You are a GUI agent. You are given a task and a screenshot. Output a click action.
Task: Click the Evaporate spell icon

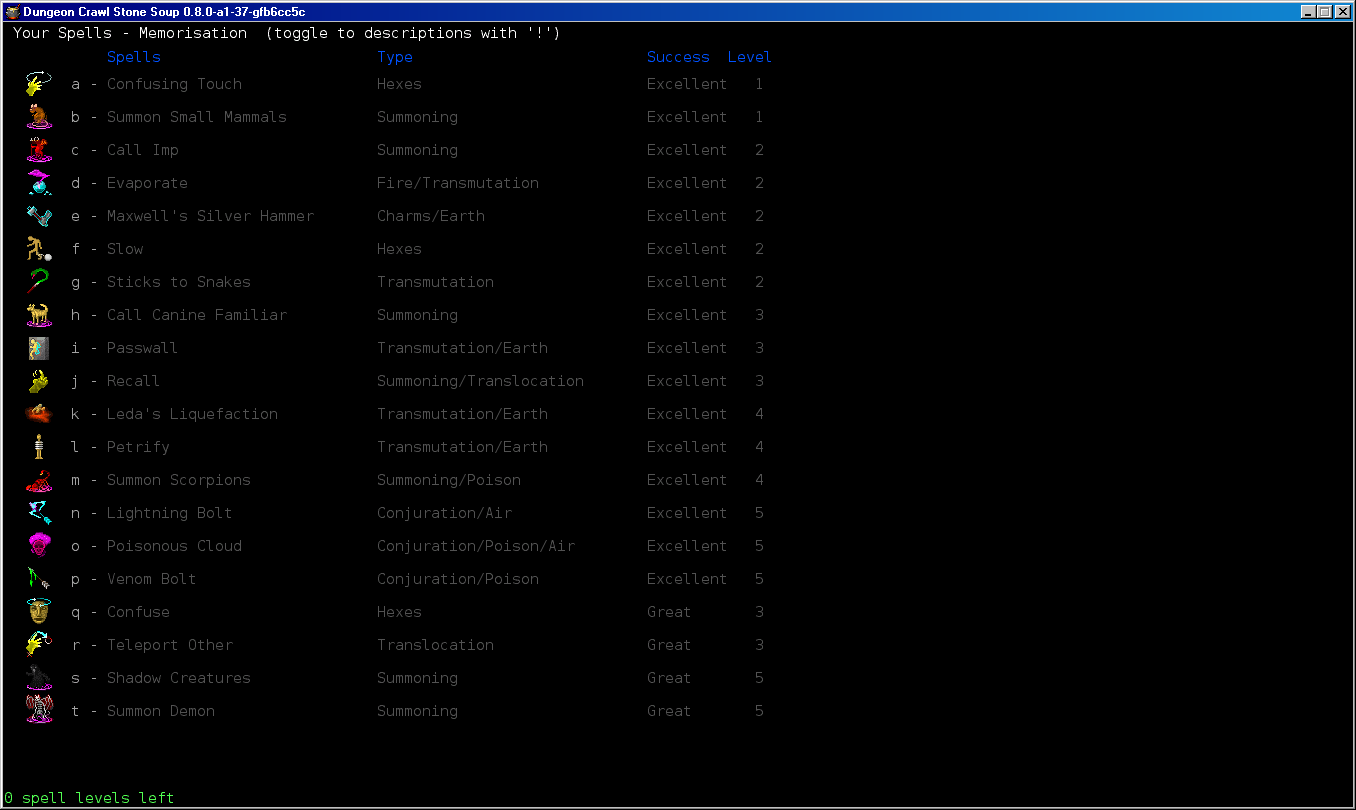tap(39, 183)
